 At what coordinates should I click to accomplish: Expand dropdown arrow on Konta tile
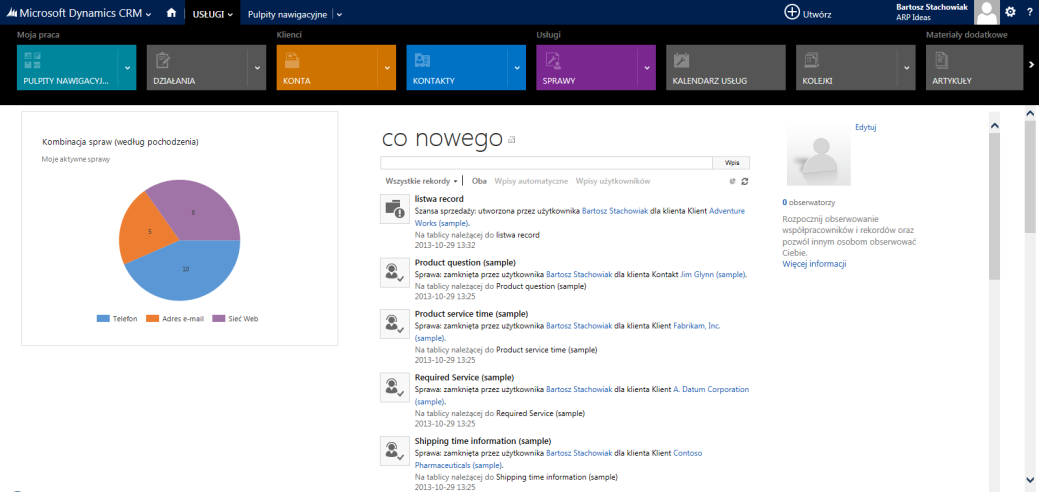(388, 68)
